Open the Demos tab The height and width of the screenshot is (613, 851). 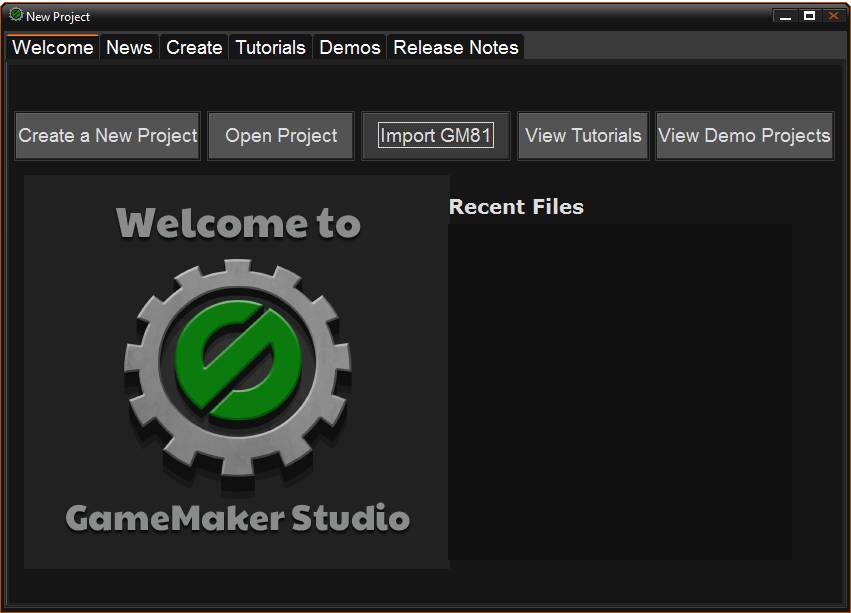click(350, 47)
